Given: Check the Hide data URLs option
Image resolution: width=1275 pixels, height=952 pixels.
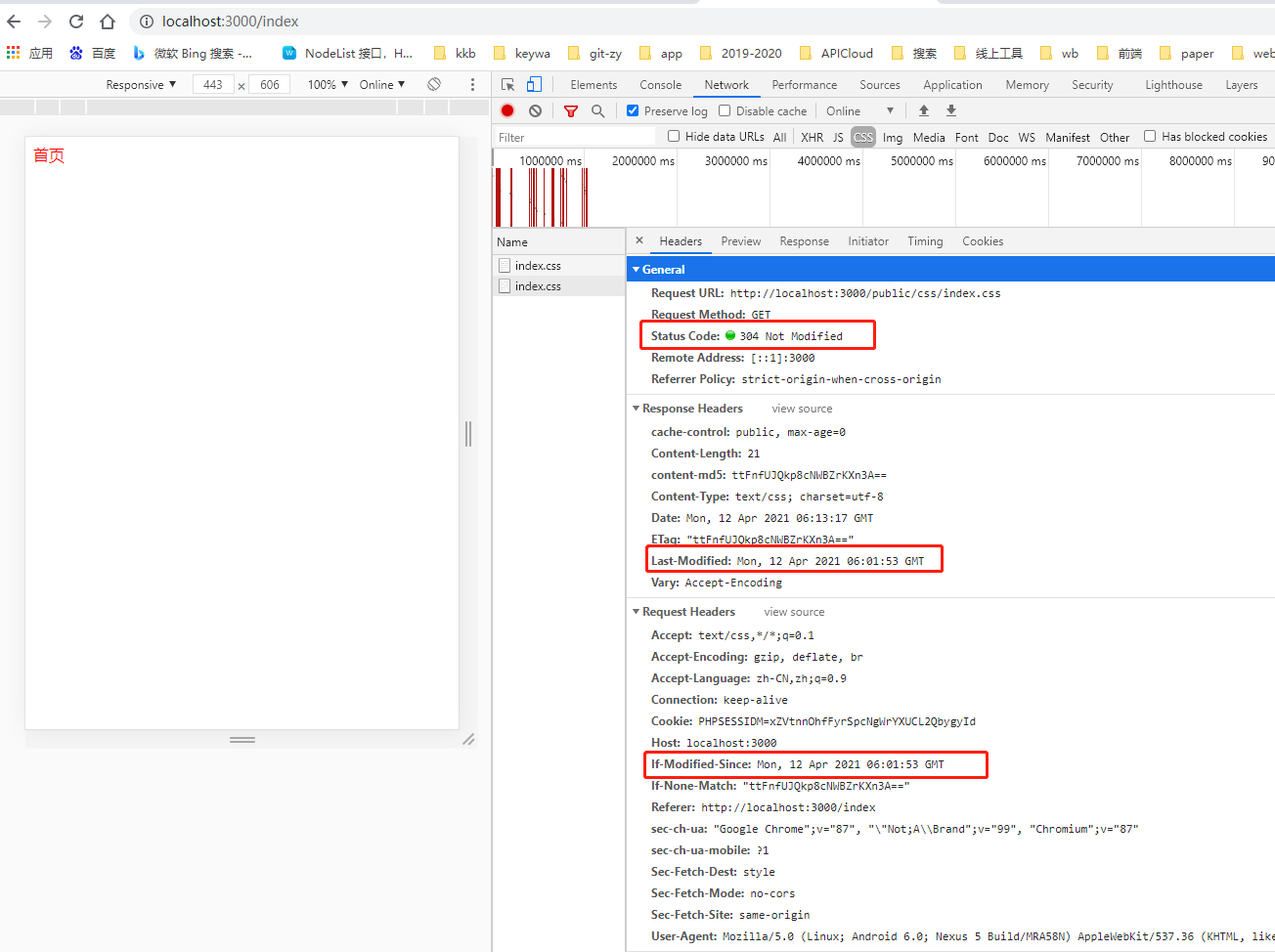Looking at the screenshot, I should pos(674,136).
